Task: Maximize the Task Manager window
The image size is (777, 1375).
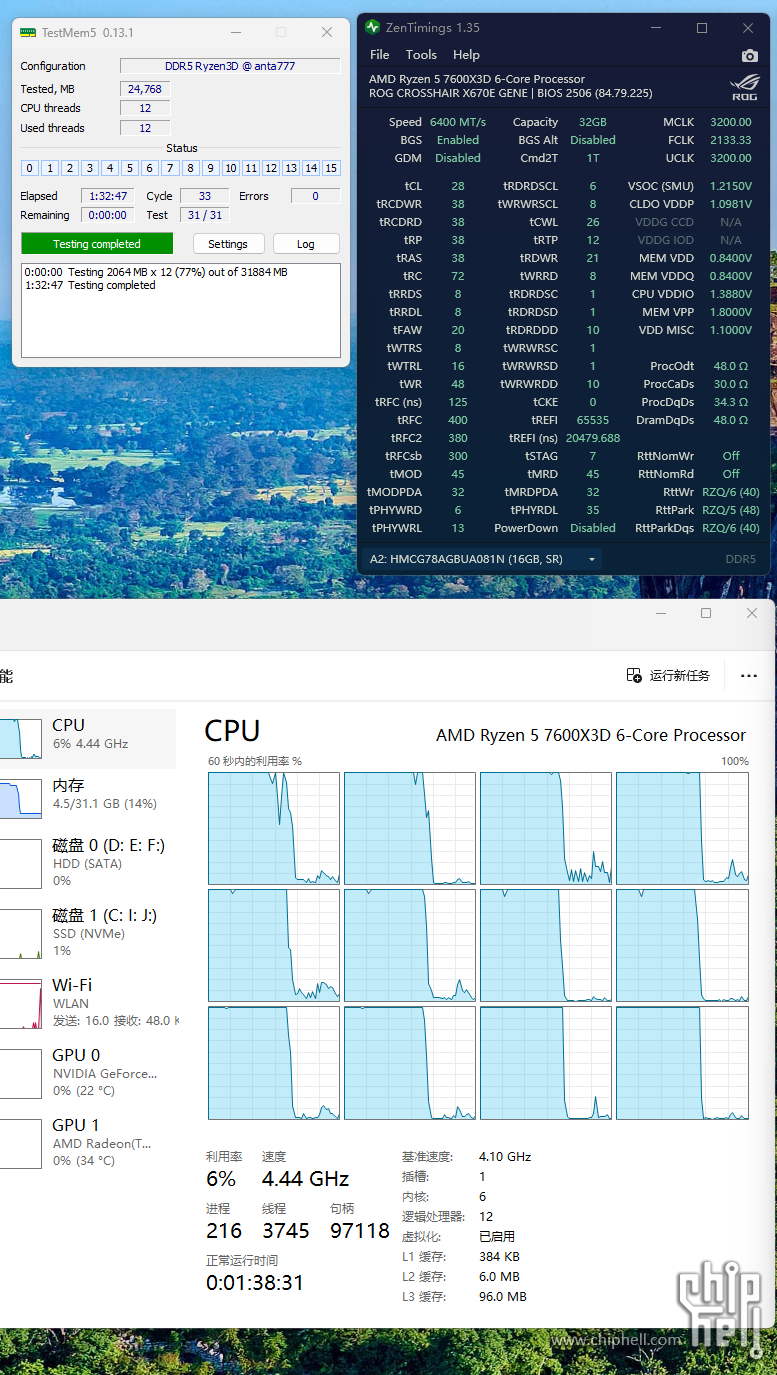Action: (706, 613)
